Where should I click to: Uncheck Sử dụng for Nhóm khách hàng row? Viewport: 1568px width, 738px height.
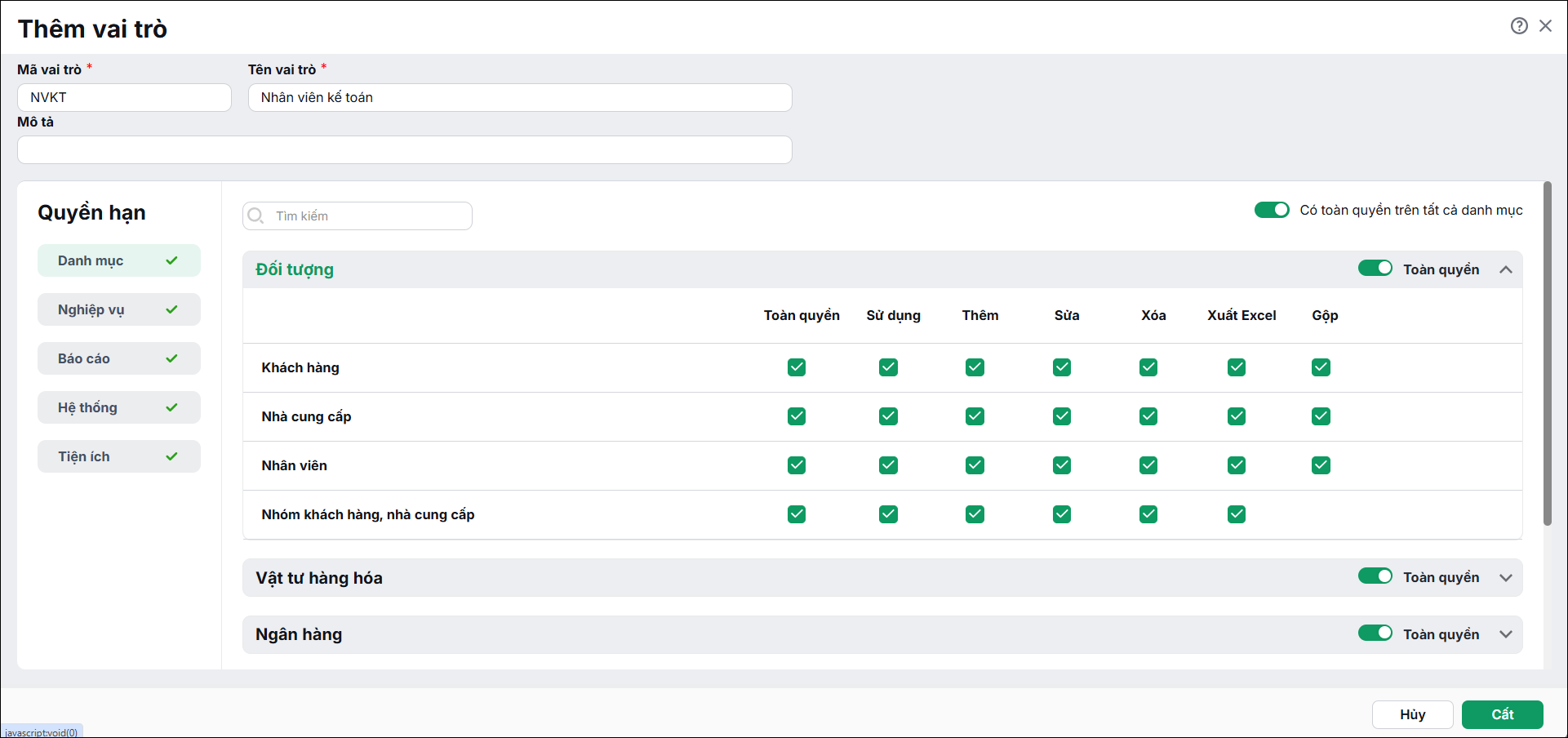(888, 514)
